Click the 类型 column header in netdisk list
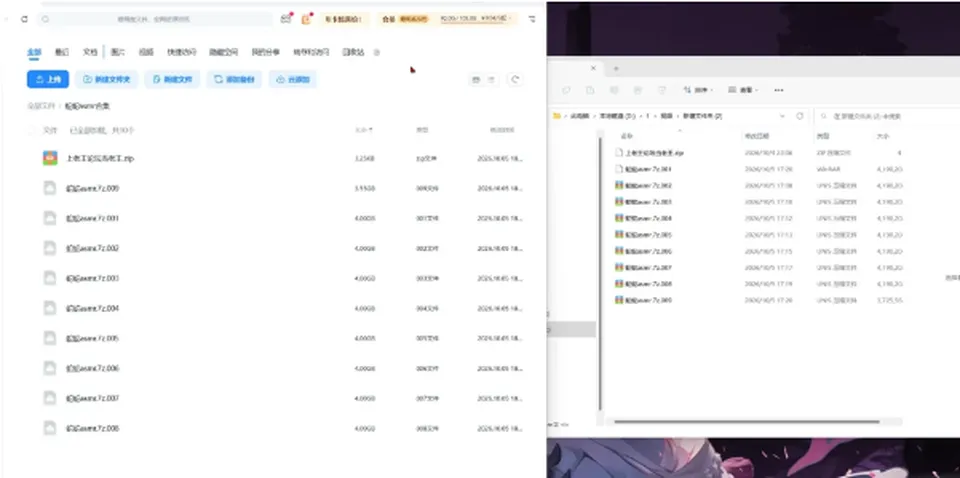 (x=422, y=130)
